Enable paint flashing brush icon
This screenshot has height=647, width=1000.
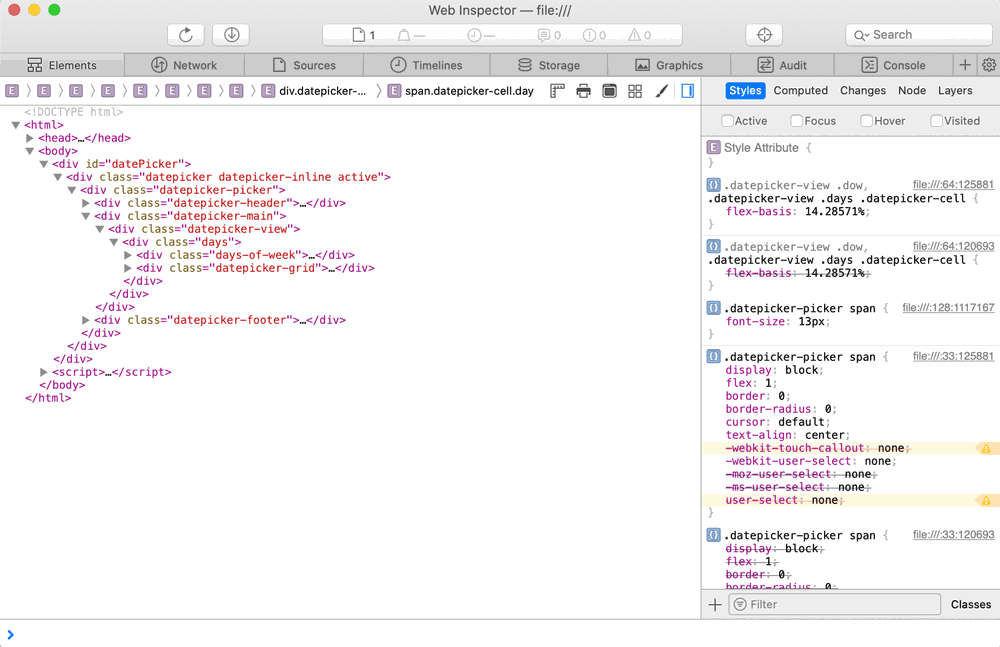click(x=662, y=91)
